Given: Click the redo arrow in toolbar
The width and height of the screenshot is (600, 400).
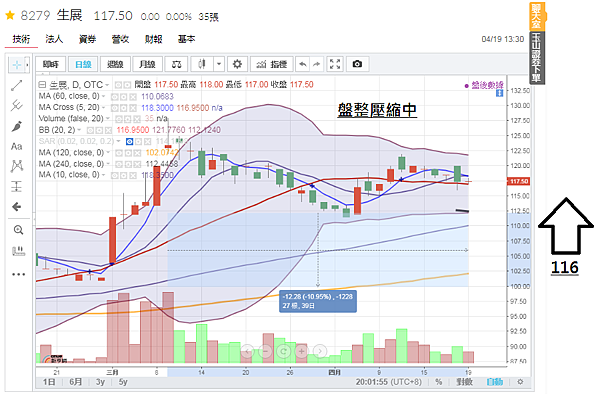Looking at the screenshot, I should [316, 64].
